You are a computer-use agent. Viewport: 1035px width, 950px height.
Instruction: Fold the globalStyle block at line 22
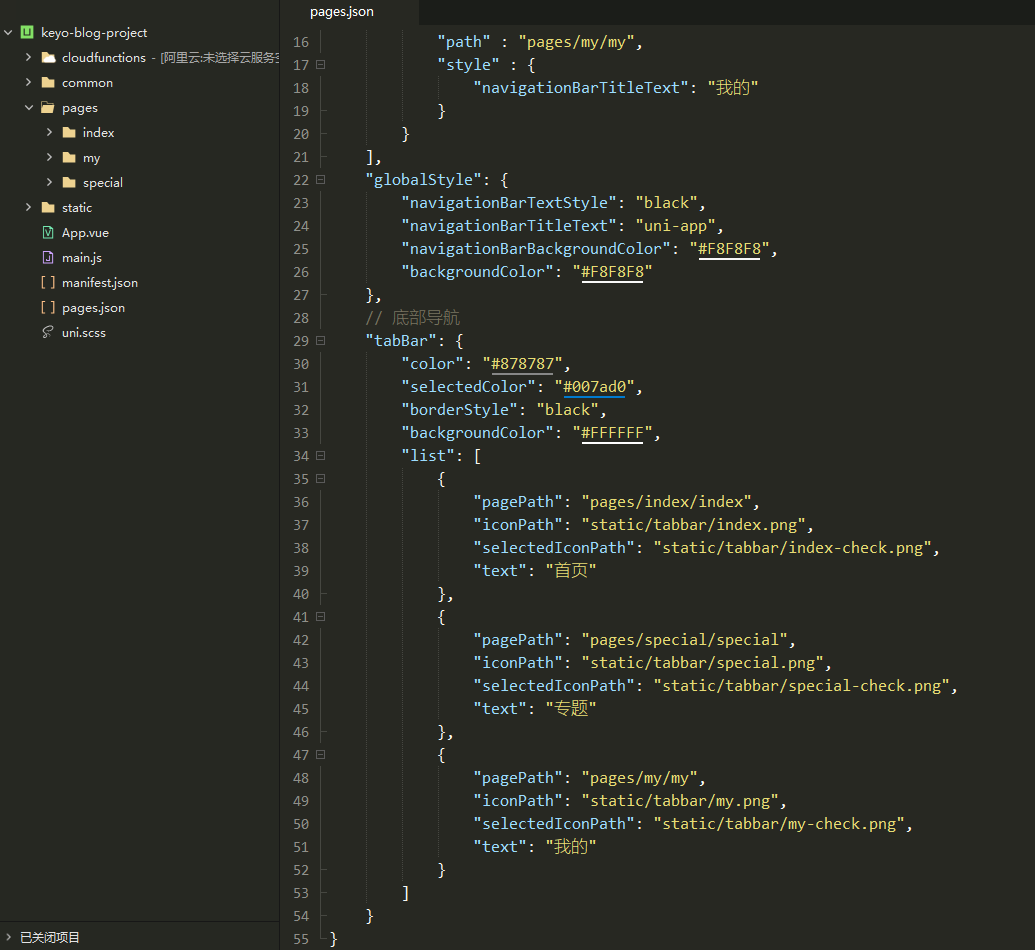320,180
